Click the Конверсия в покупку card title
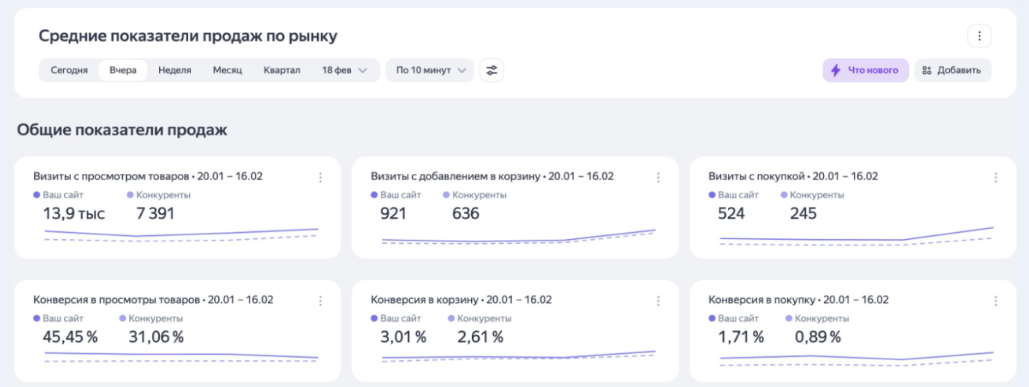 761,300
